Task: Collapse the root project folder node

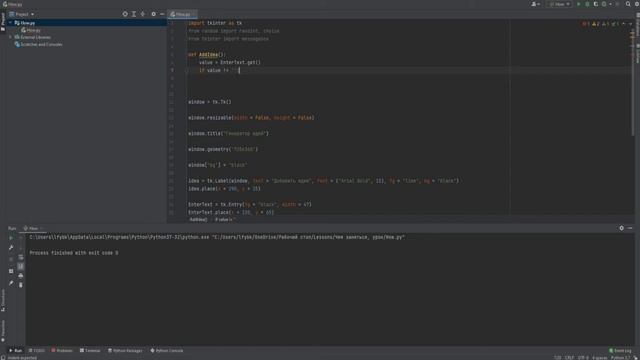Action: pyautogui.click(x=10, y=23)
